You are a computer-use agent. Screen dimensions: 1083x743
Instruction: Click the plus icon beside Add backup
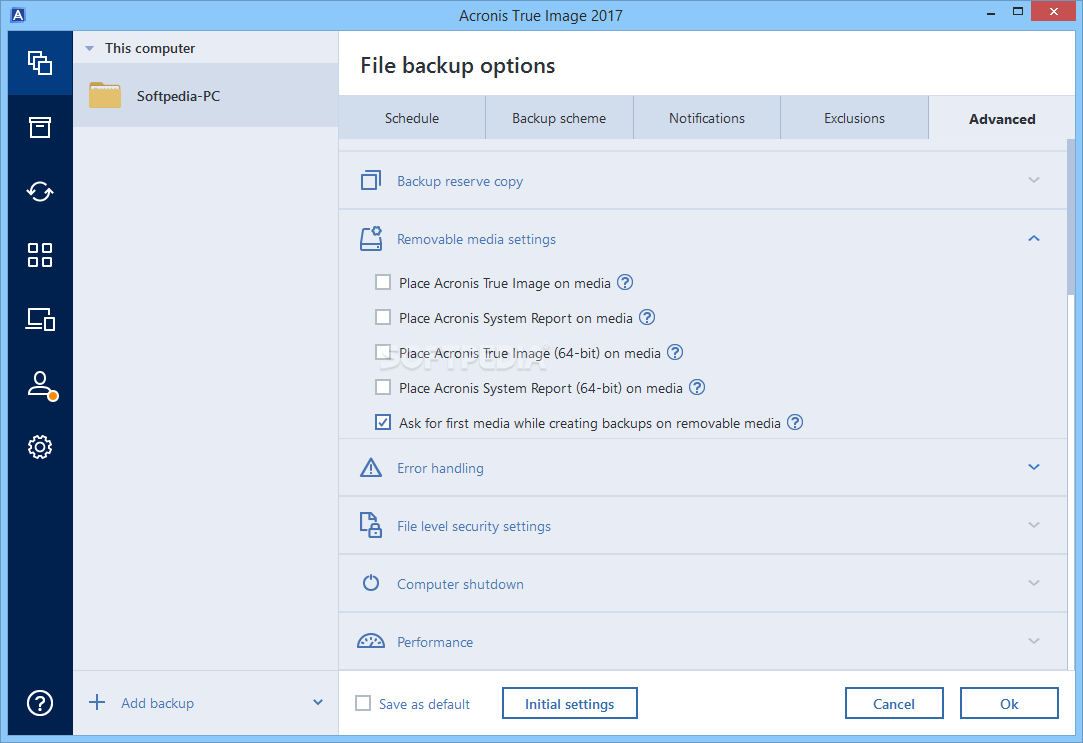click(97, 702)
